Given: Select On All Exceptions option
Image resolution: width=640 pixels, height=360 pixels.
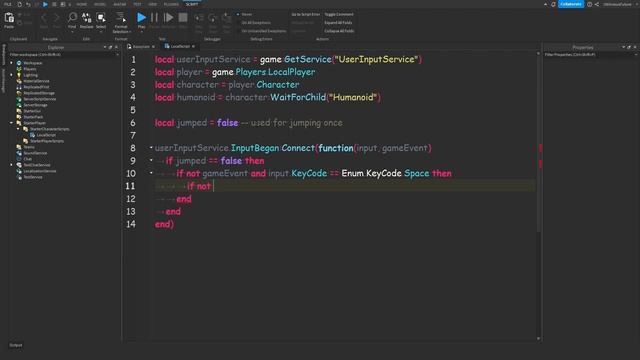Looking at the screenshot, I should point(254,23).
